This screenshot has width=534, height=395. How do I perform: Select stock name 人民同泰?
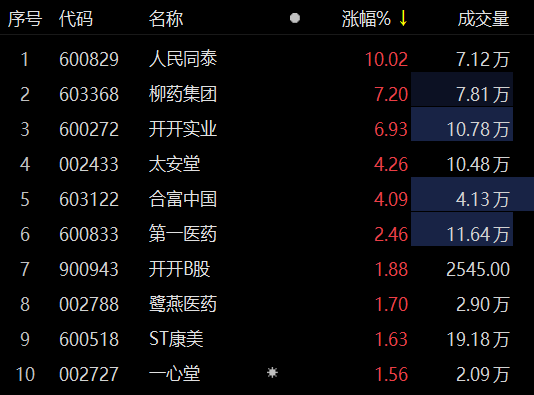[x=183, y=59]
